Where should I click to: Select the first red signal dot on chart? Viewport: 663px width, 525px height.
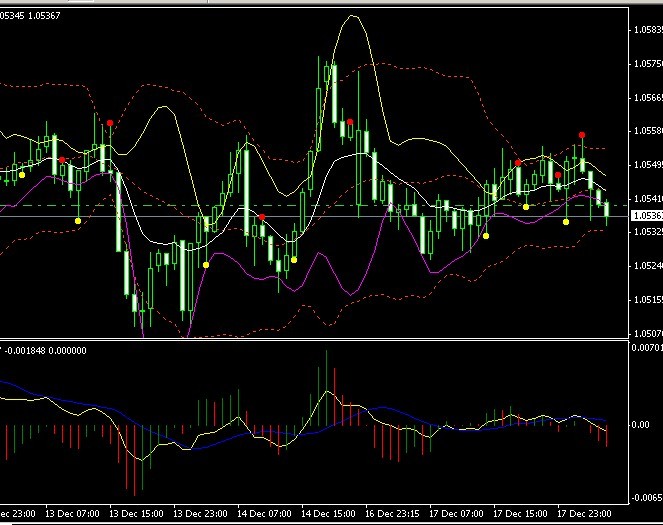(62, 160)
